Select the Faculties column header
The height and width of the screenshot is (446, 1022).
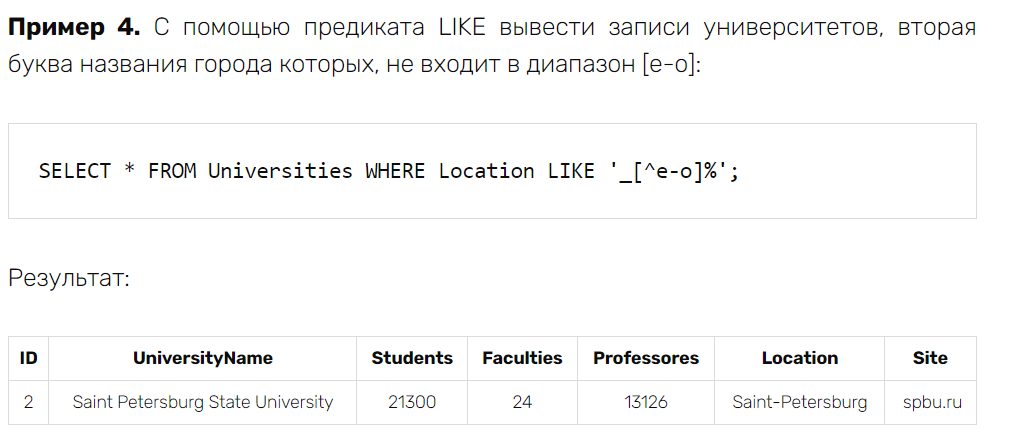coord(522,358)
